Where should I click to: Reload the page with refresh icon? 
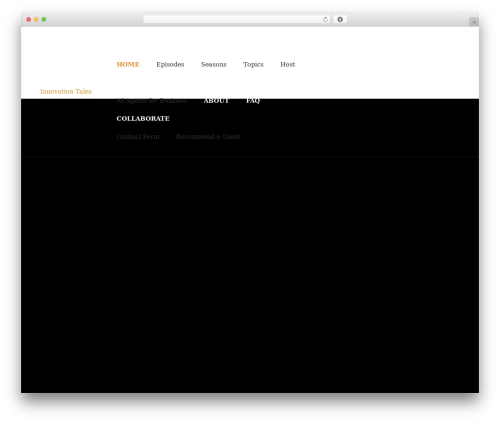click(325, 19)
